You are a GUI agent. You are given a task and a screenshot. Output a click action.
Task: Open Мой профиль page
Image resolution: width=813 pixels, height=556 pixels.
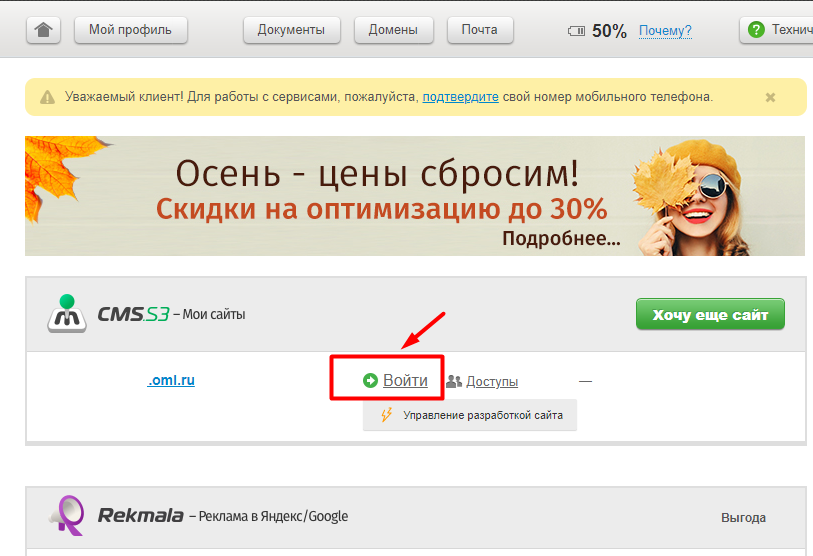point(131,30)
